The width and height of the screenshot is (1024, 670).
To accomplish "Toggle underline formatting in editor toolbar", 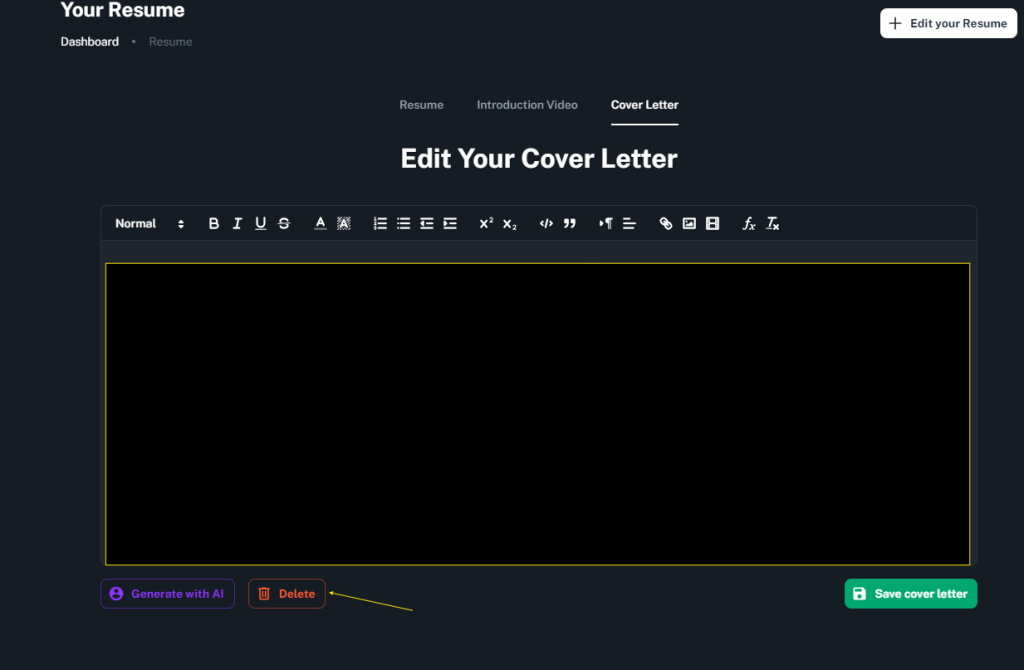I will click(261, 223).
